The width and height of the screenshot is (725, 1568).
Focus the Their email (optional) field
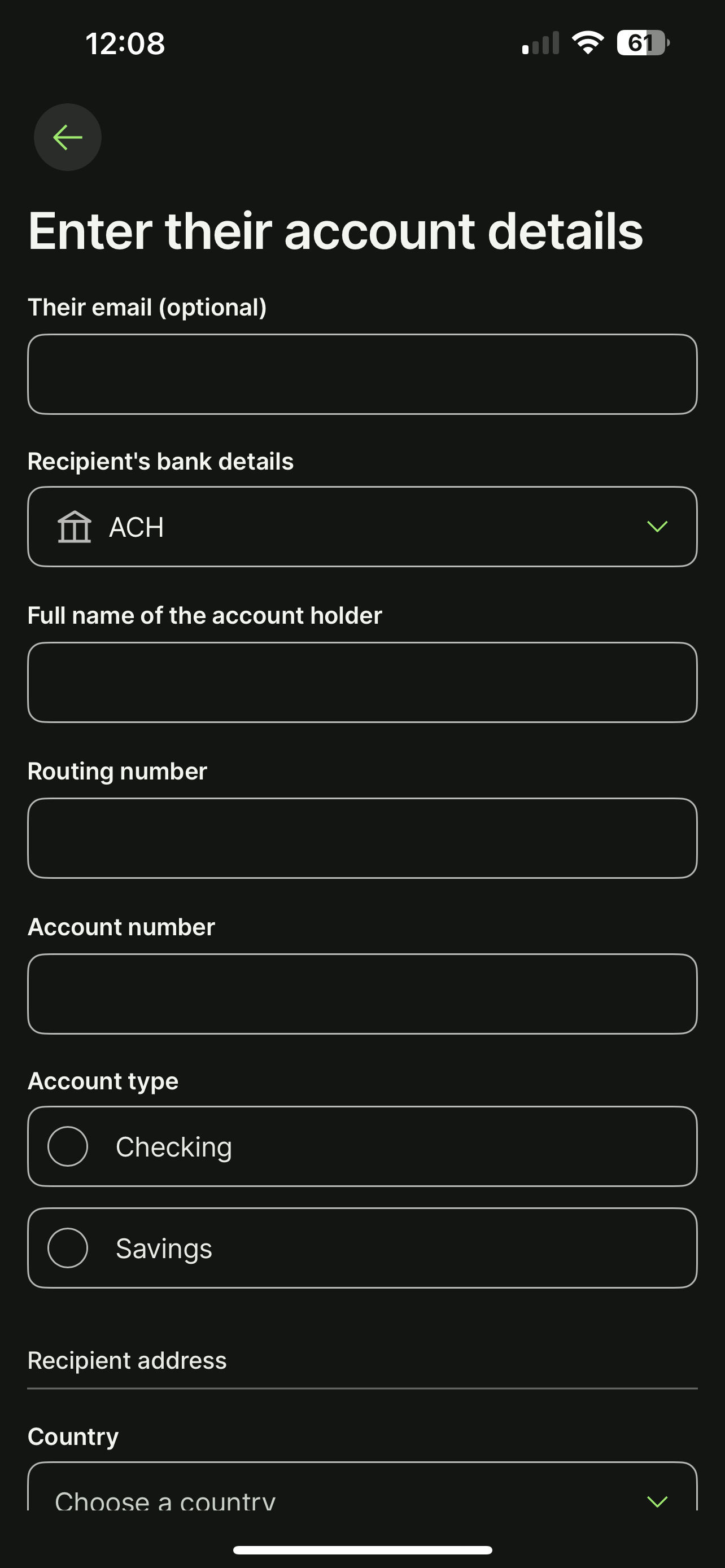coord(362,374)
